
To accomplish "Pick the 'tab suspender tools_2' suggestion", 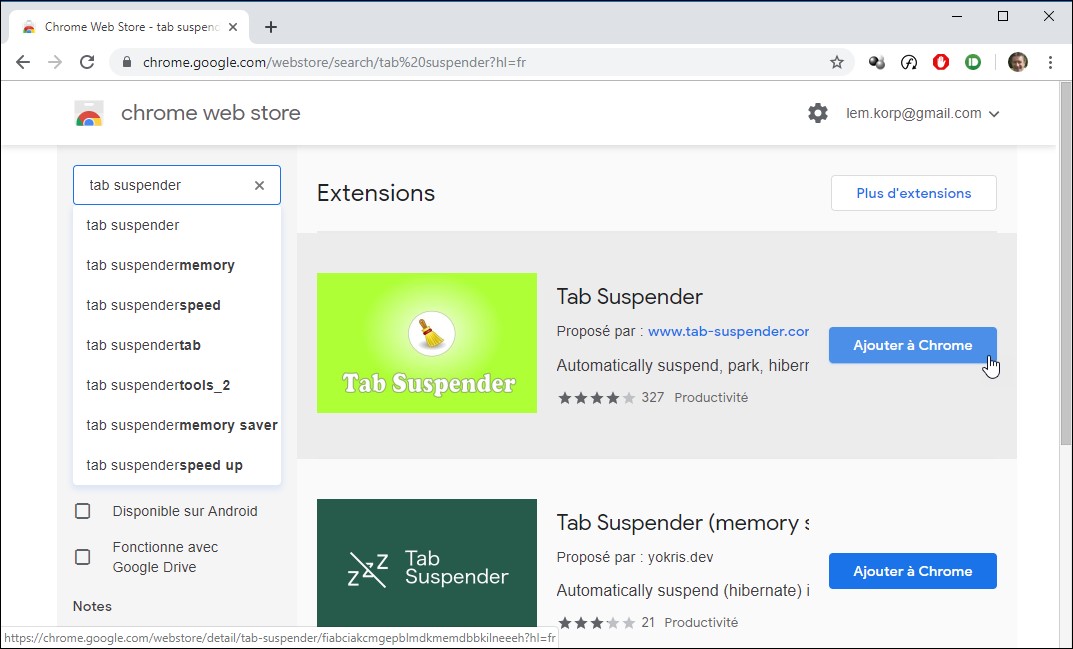I will pos(158,385).
